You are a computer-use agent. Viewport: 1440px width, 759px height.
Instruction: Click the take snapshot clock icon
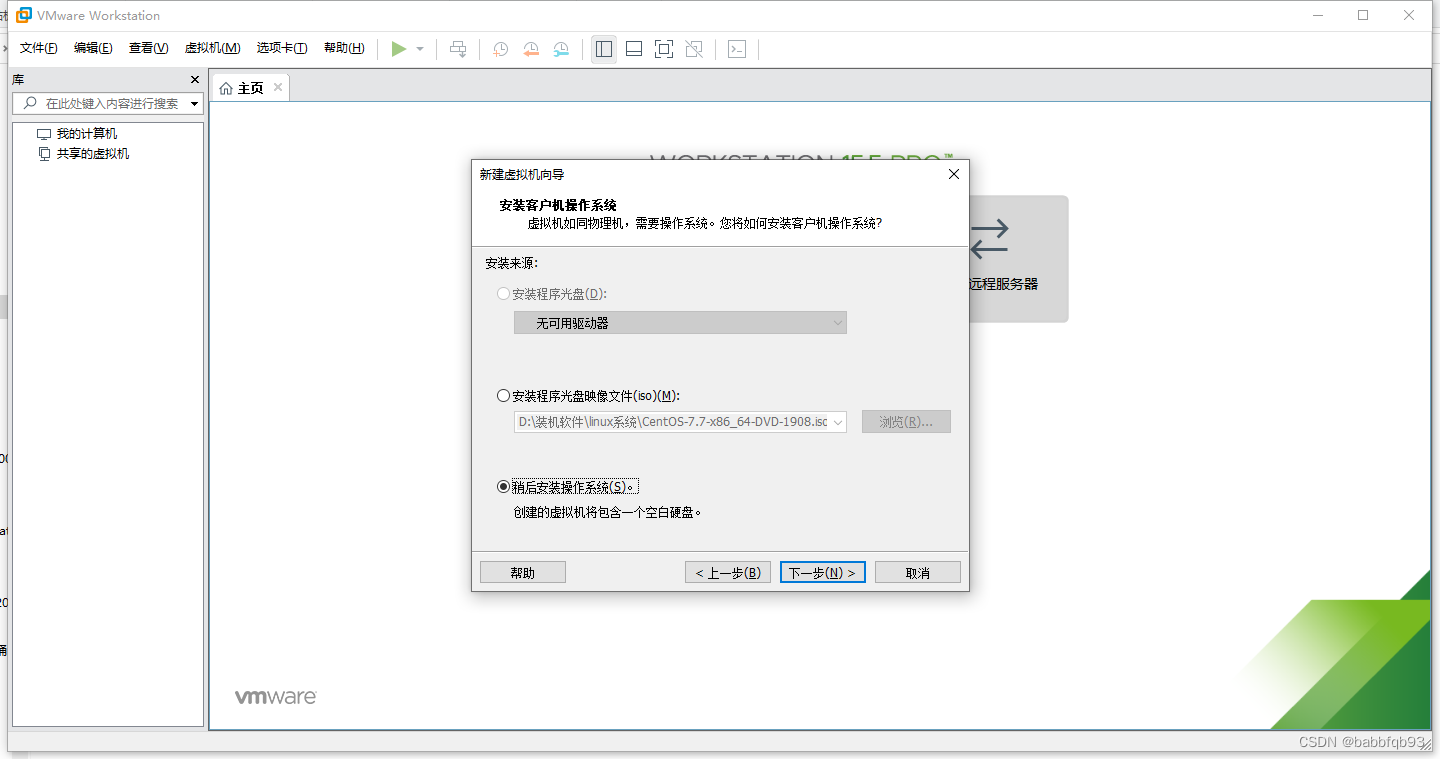click(x=500, y=49)
